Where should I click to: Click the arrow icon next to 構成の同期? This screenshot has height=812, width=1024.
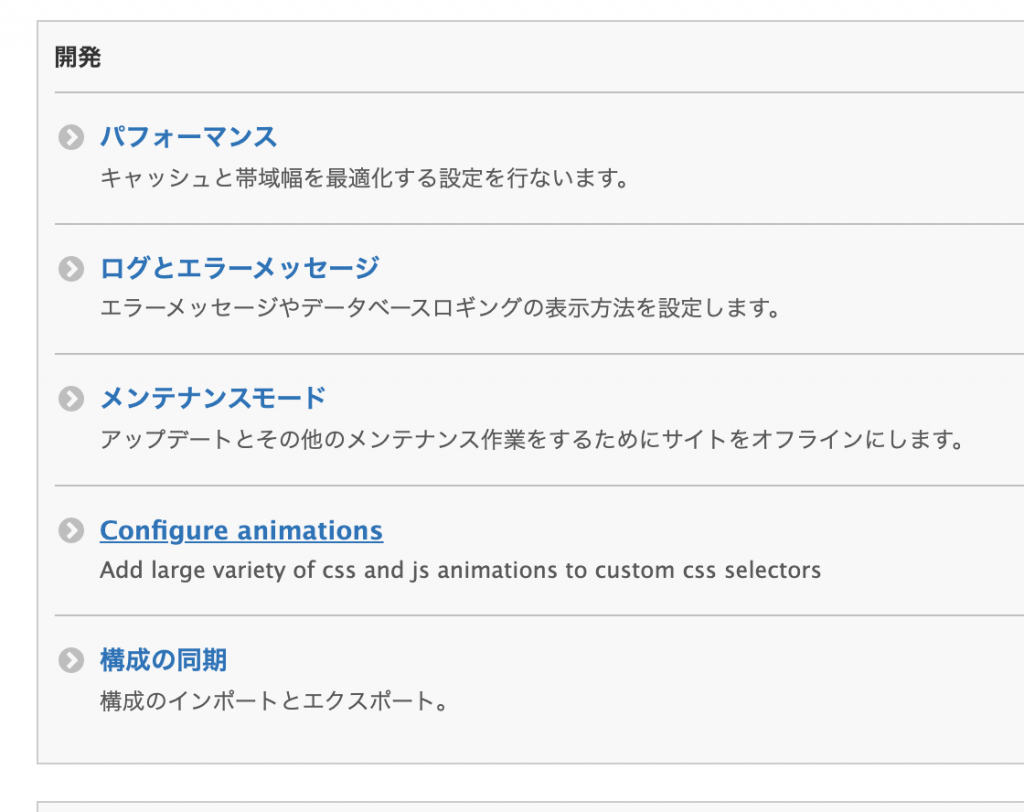[70, 661]
